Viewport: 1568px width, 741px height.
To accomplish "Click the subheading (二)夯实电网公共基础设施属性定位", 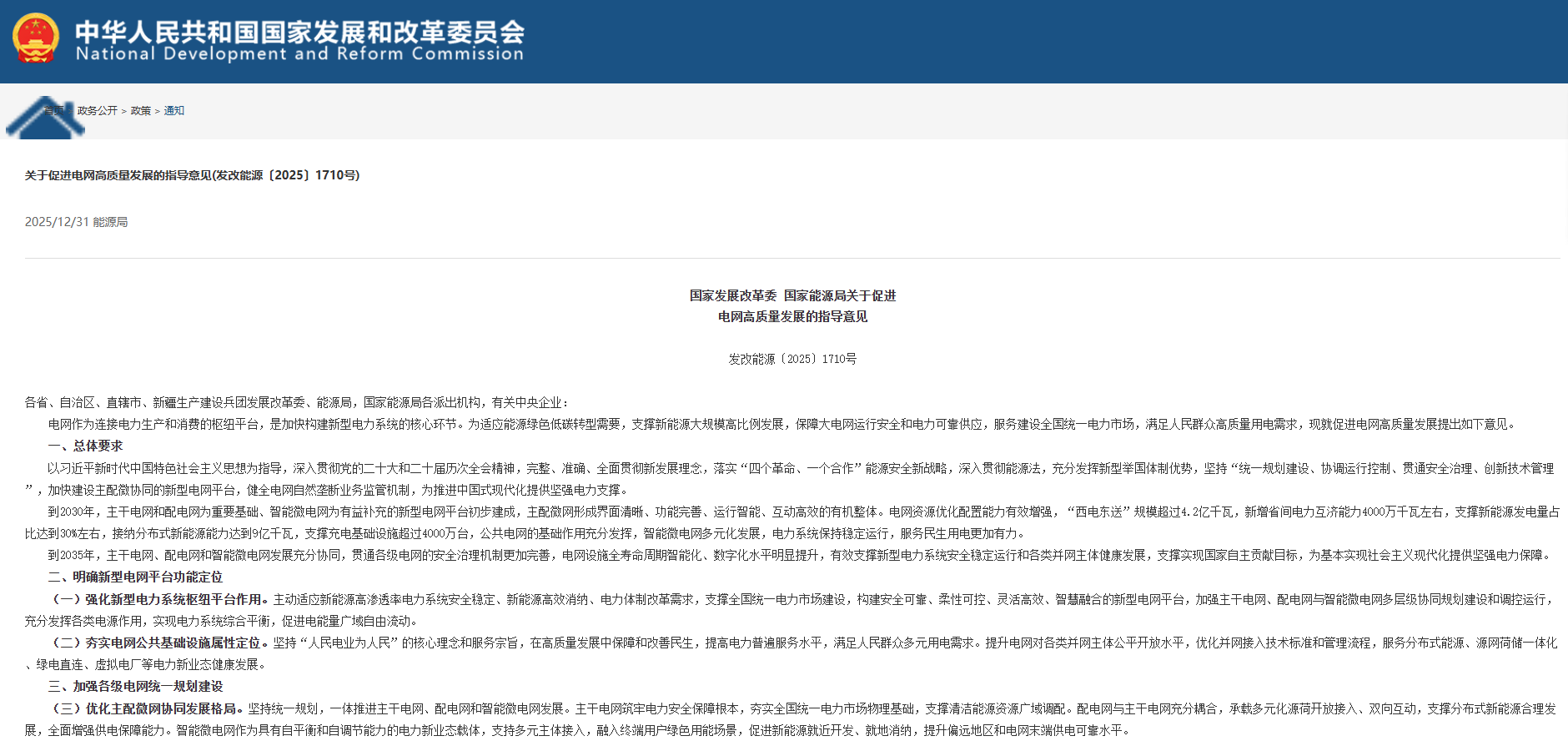I will [160, 643].
